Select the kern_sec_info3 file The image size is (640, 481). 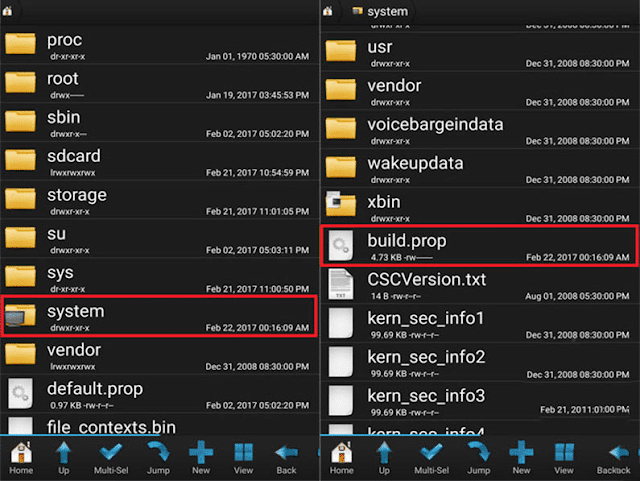coord(480,402)
